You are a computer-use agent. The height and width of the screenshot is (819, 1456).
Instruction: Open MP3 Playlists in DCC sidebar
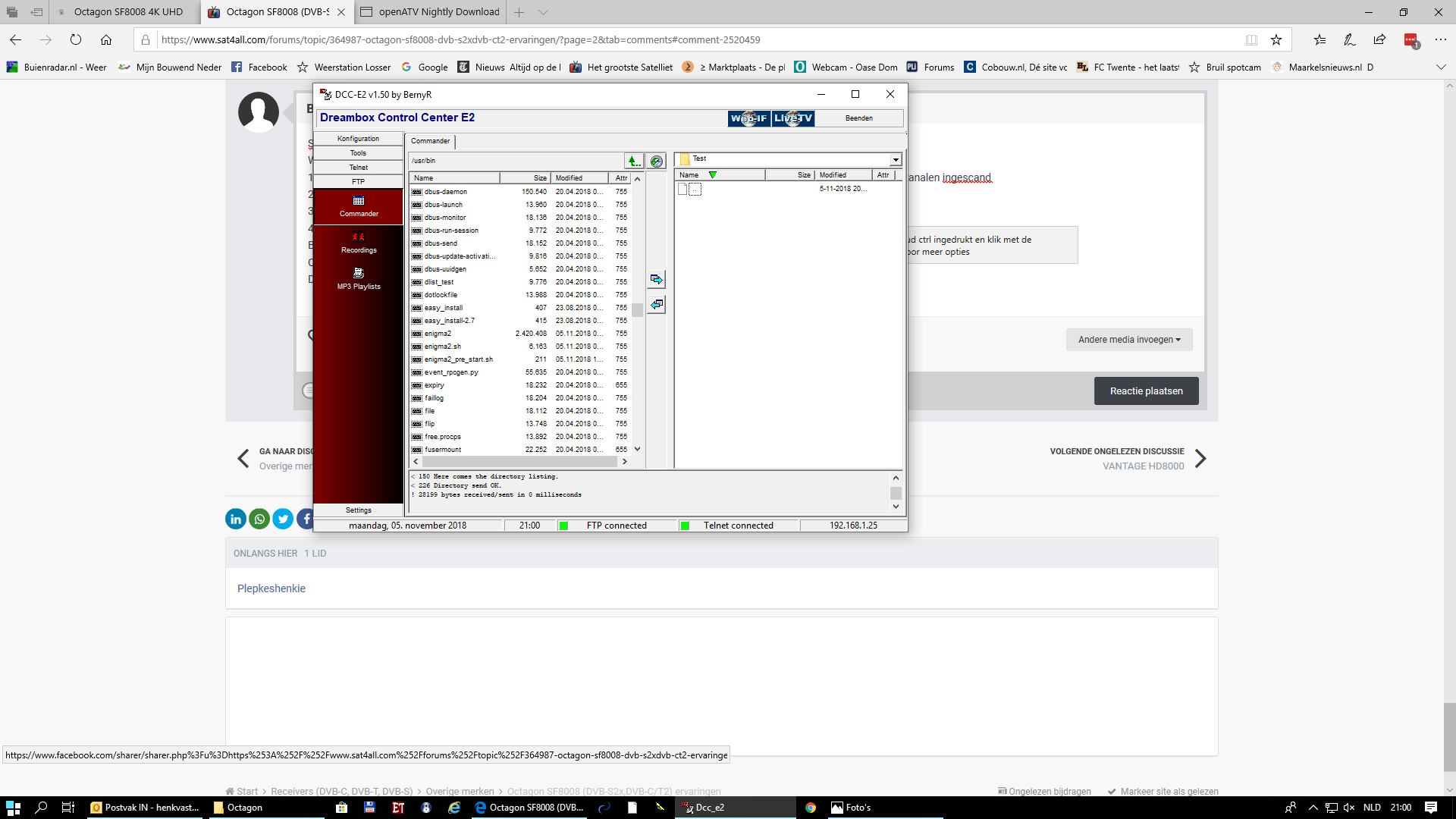(358, 278)
